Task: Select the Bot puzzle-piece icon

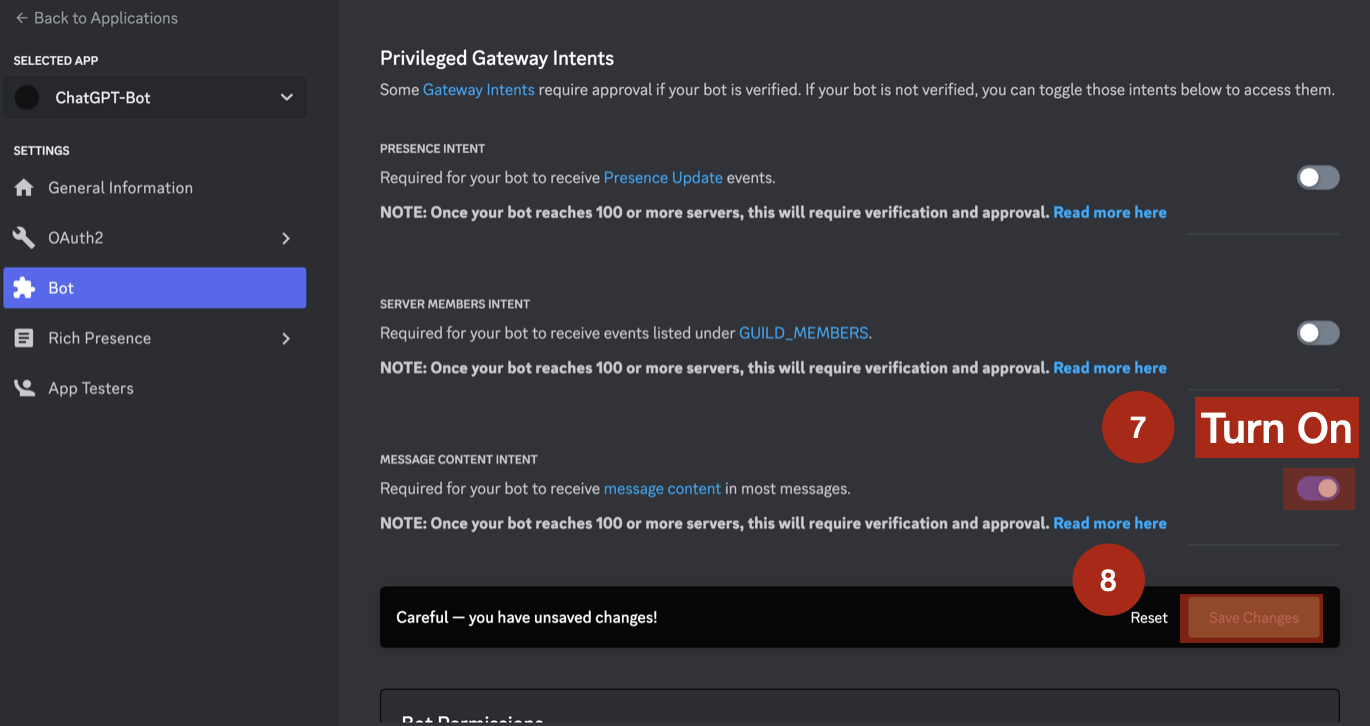Action: tap(24, 287)
